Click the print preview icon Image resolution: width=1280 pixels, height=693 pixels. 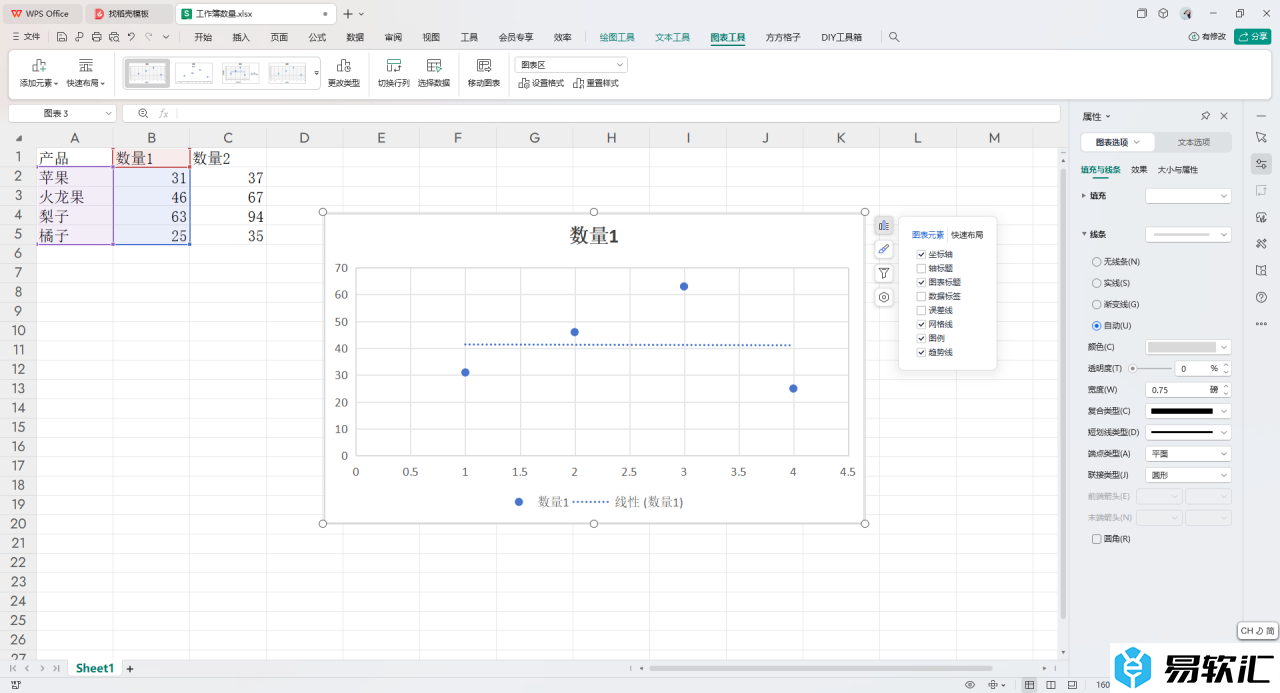114,37
